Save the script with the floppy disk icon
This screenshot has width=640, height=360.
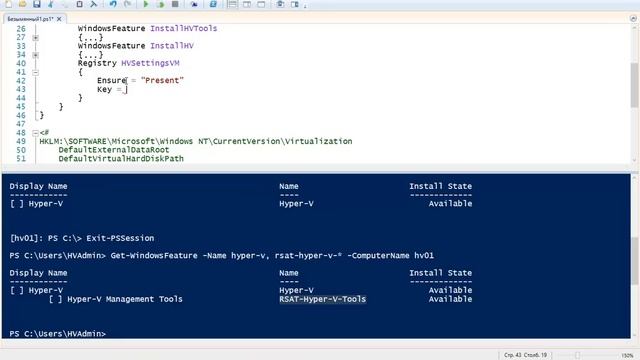(37, 4)
